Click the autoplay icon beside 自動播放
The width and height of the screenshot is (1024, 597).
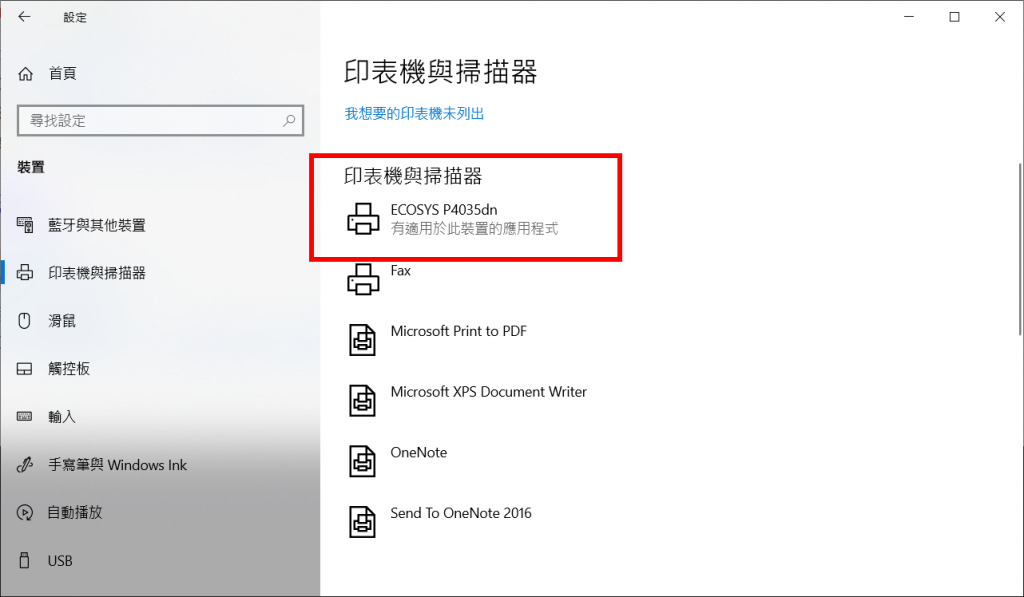tap(25, 513)
